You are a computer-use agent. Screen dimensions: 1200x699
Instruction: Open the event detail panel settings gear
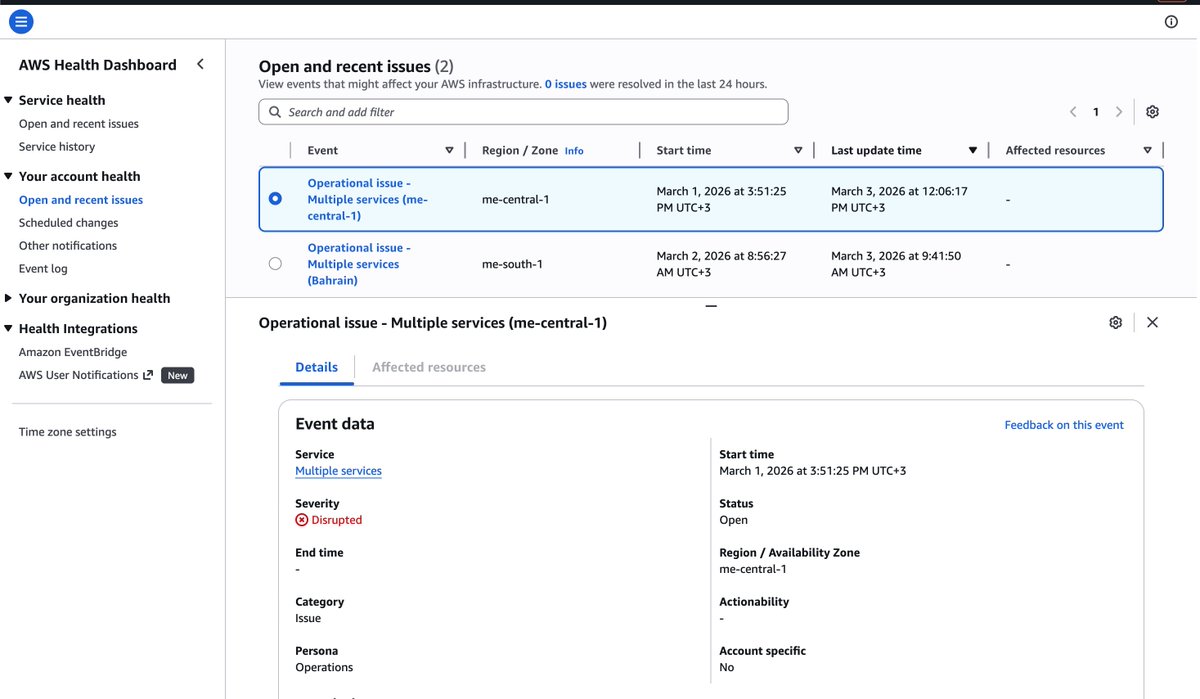coord(1116,322)
